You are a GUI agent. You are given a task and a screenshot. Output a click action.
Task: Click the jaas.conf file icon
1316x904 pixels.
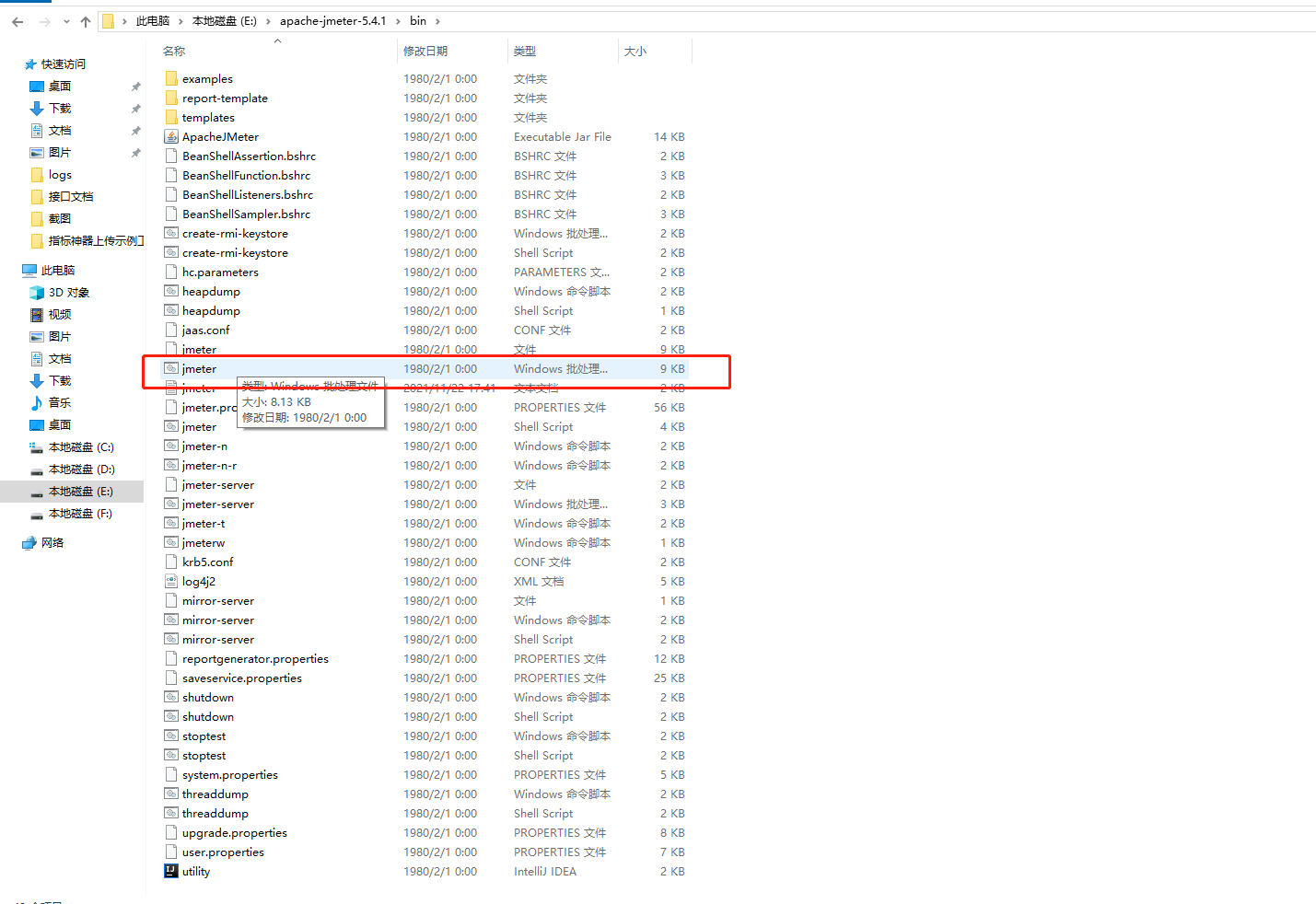[x=171, y=330]
